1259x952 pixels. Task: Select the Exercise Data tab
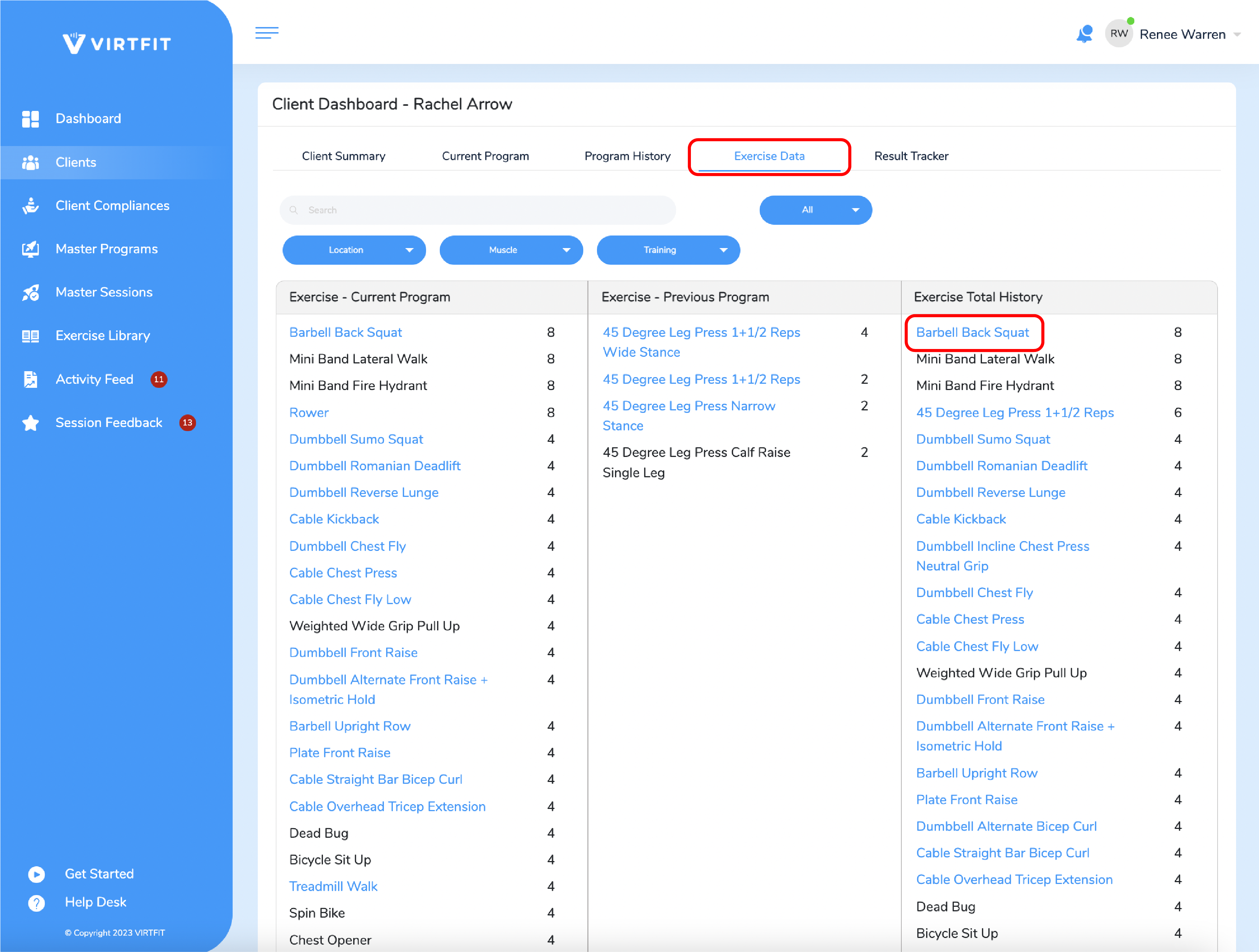coord(769,156)
